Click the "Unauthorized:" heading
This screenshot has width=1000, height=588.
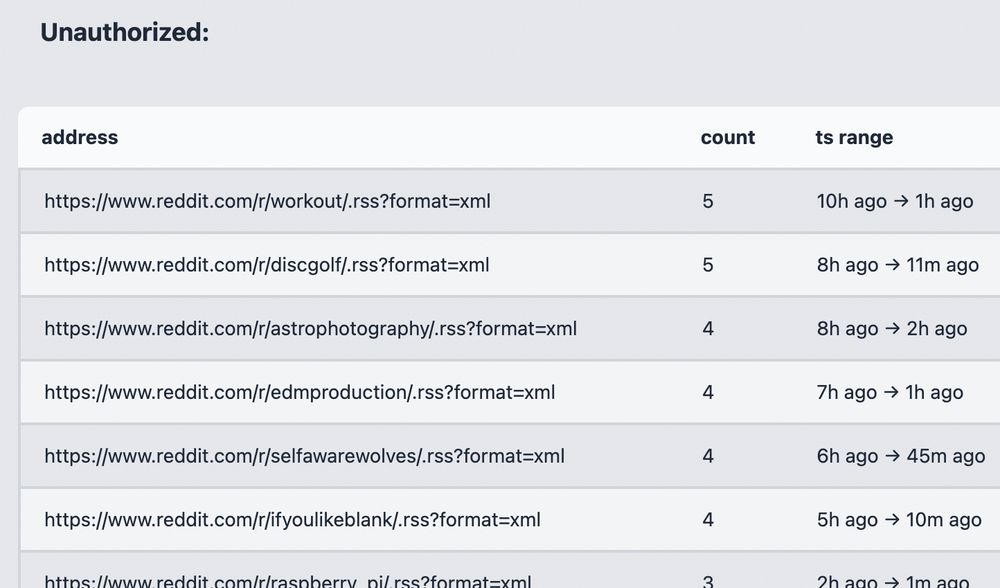point(124,33)
